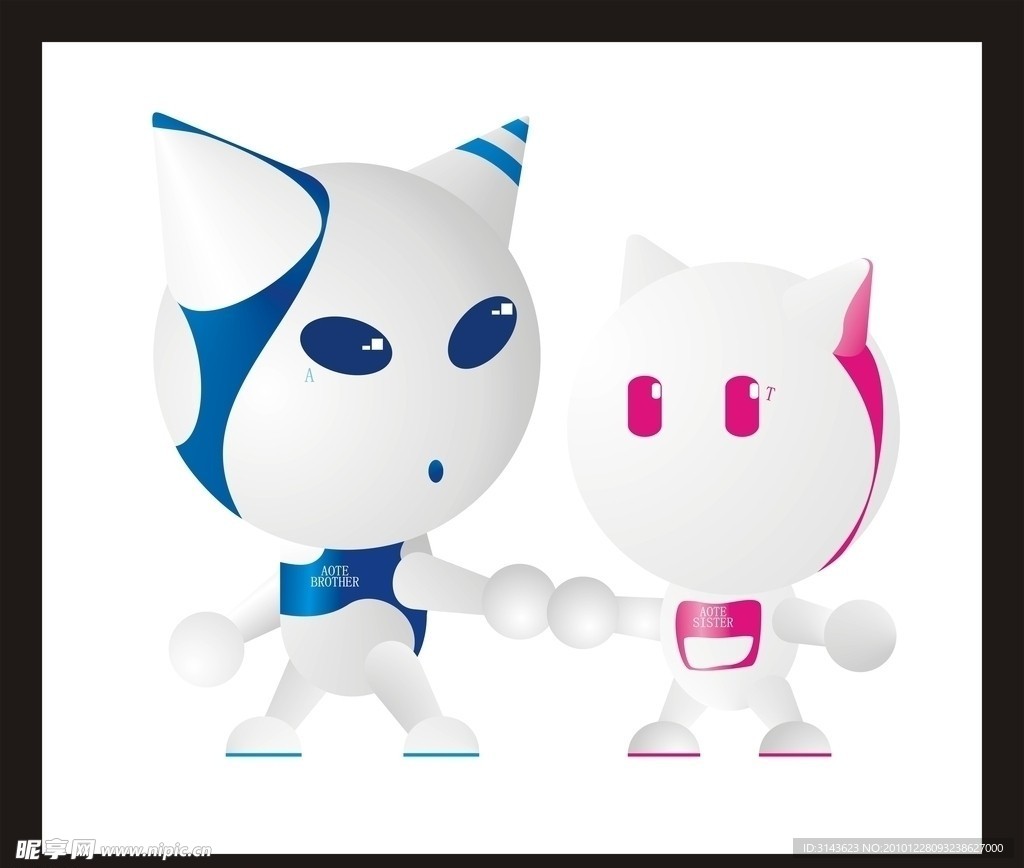Image resolution: width=1024 pixels, height=868 pixels.
Task: Click the pink character's right eye
Action: pyautogui.click(x=742, y=406)
